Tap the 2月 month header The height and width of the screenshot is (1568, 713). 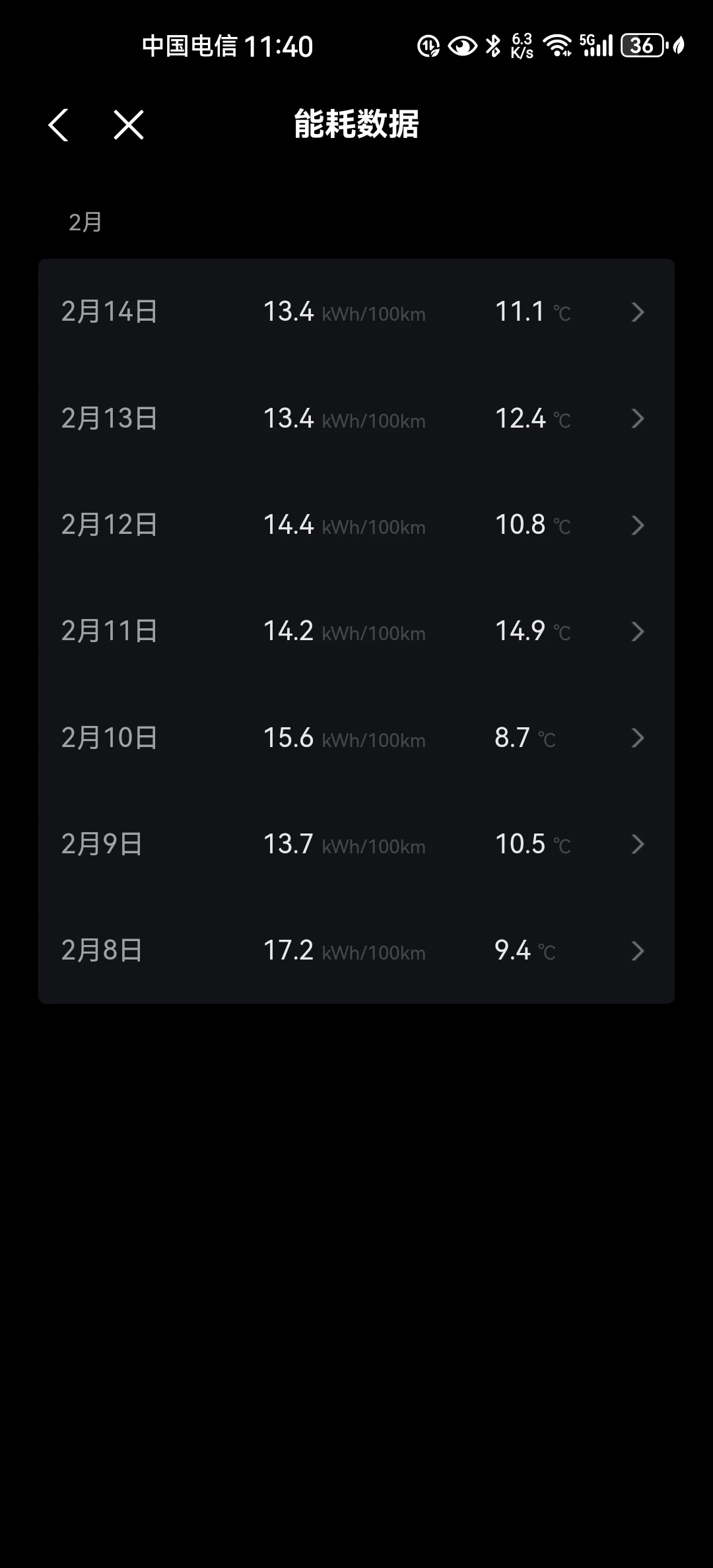[85, 222]
